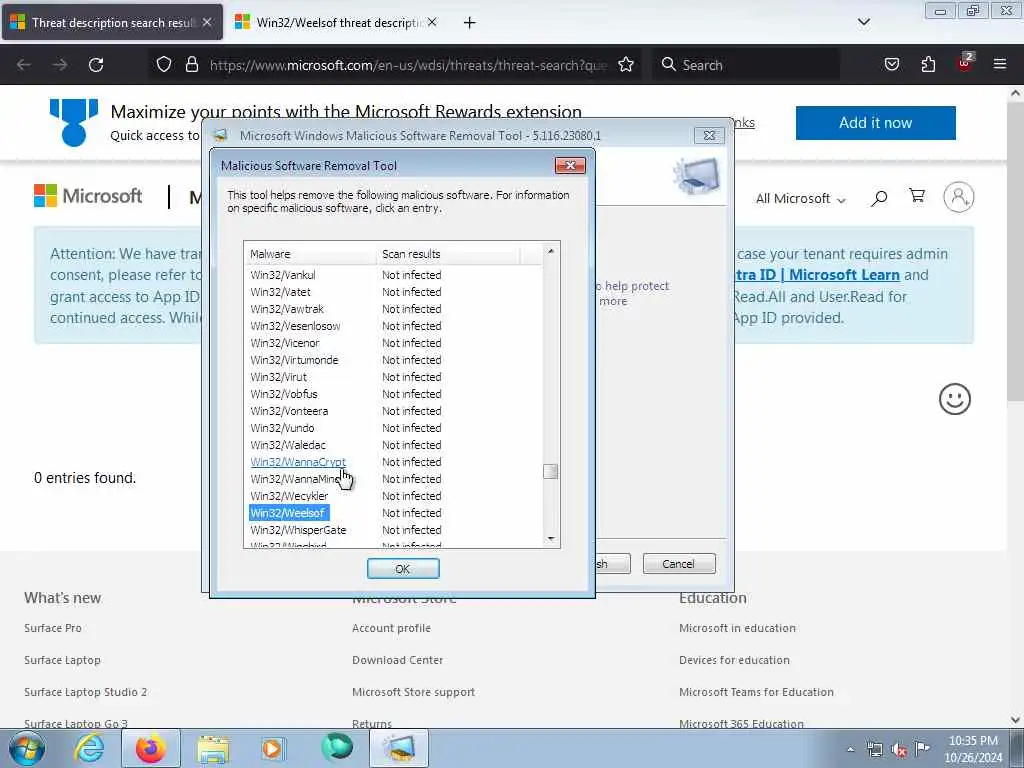This screenshot has width=1024, height=768.
Task: Select Win32/Vobfus entry
Action: pyautogui.click(x=283, y=394)
